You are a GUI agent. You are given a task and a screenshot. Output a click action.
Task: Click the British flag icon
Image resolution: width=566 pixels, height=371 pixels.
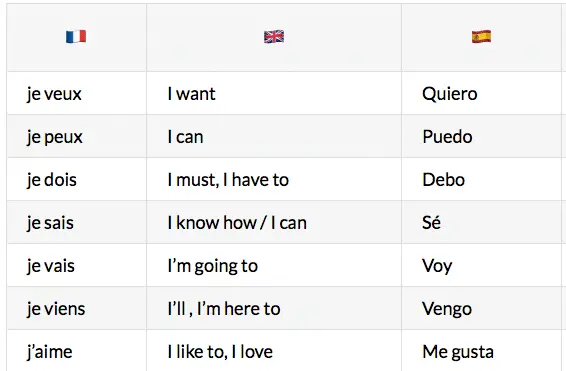click(274, 36)
